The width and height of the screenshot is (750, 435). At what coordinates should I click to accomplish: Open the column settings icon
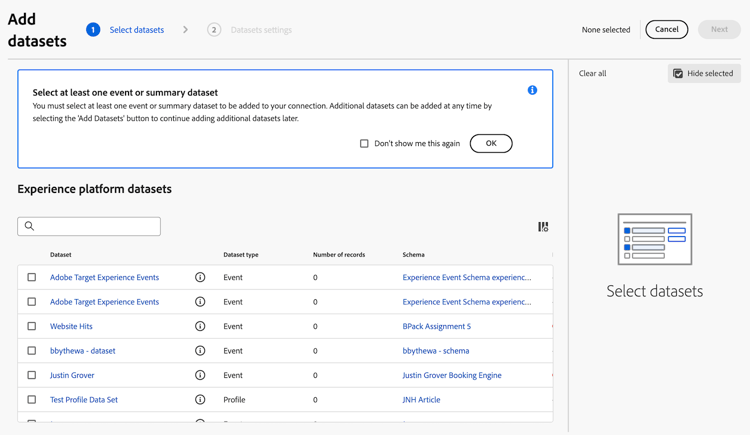pos(543,227)
